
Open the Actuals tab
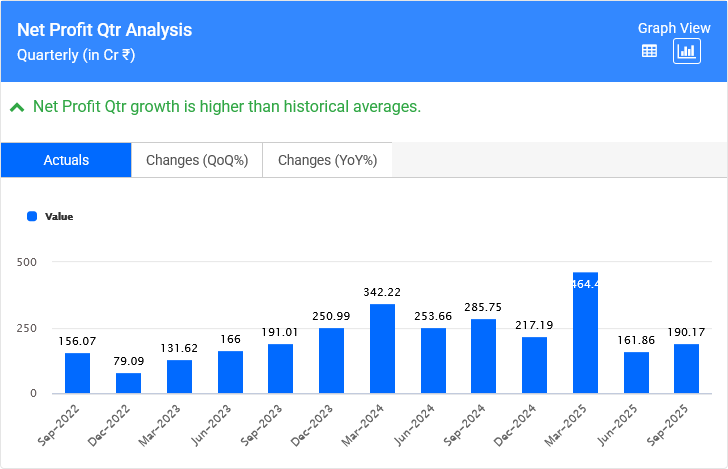click(x=66, y=160)
